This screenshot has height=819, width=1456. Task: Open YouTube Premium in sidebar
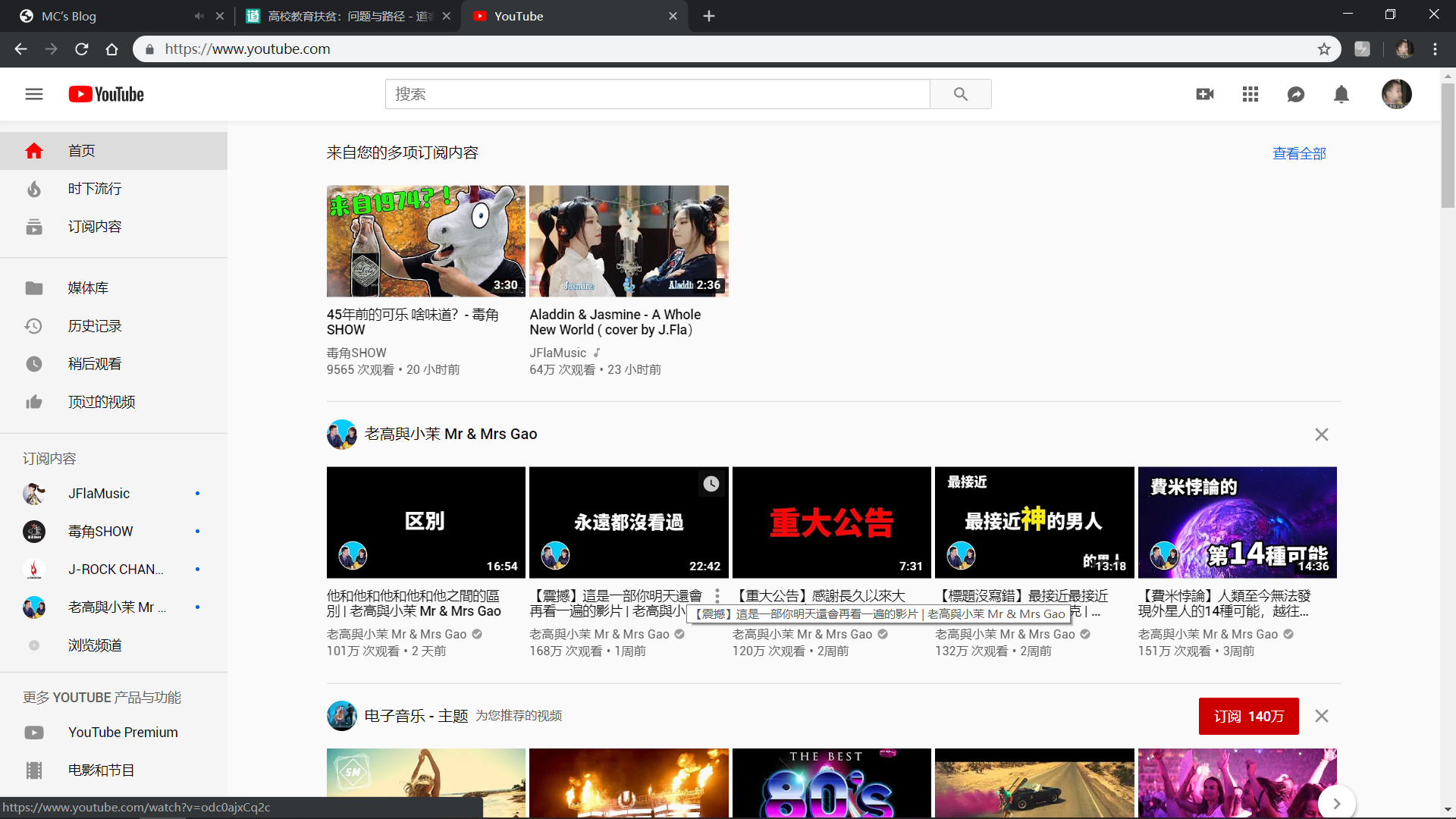114,733
